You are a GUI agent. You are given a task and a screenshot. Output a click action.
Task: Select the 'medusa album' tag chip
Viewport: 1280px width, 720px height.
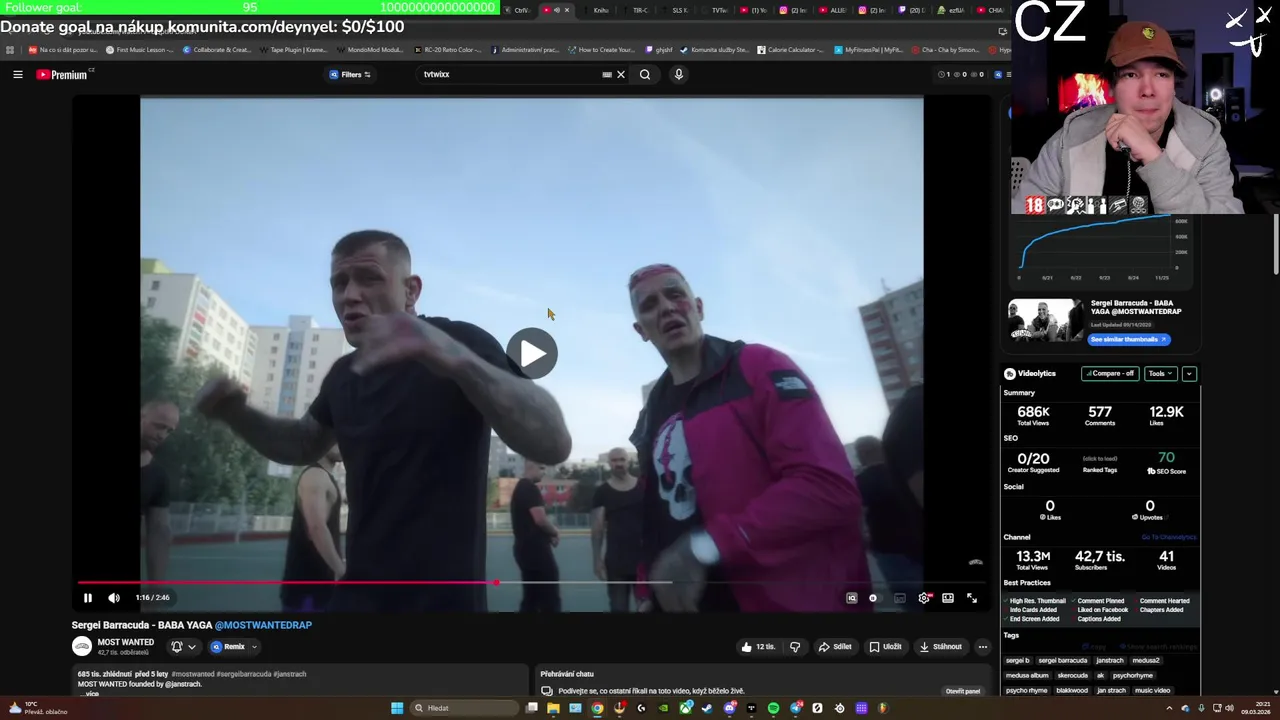(x=1027, y=675)
